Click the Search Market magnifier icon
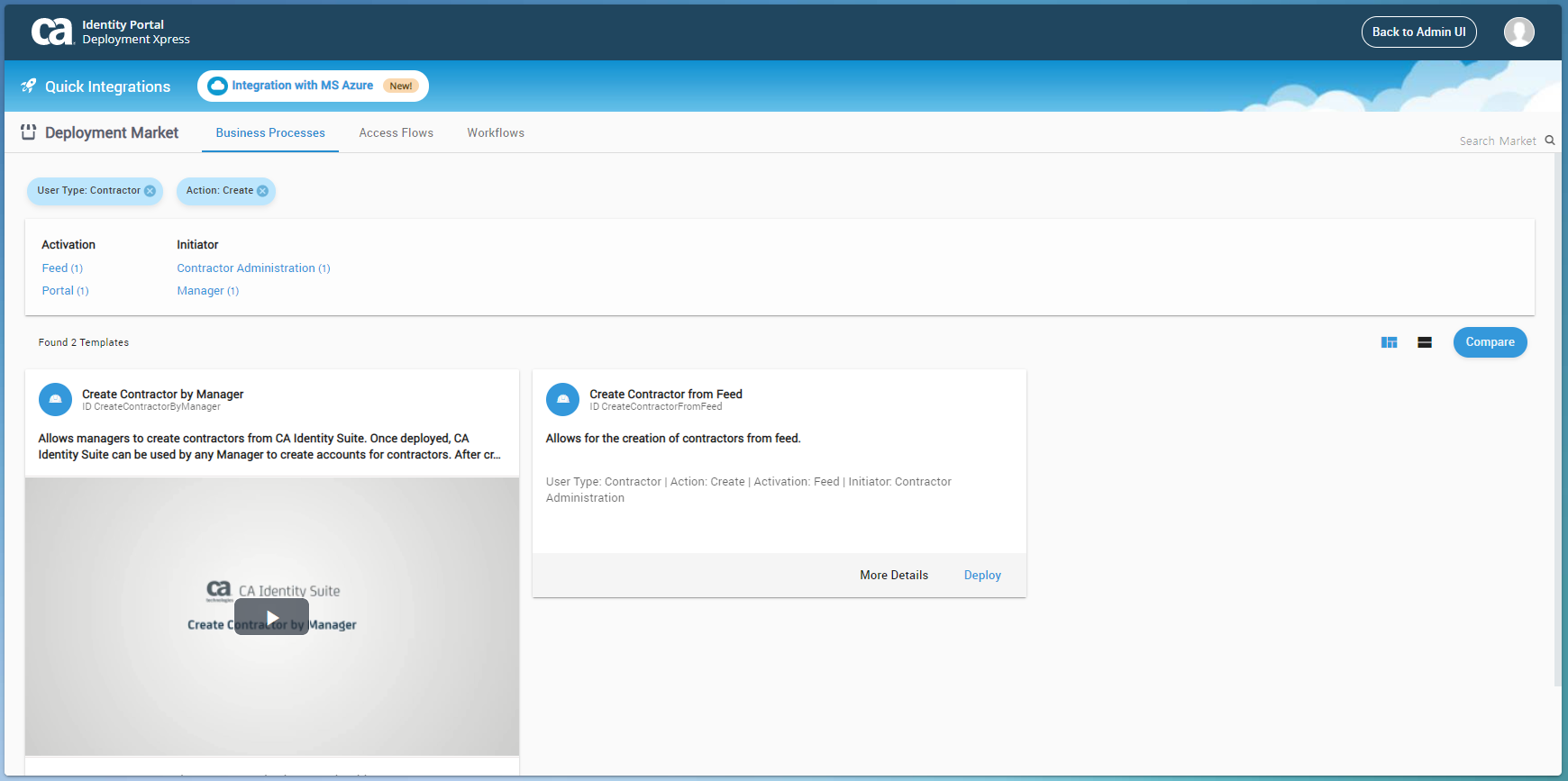Image resolution: width=1568 pixels, height=781 pixels. tap(1549, 141)
